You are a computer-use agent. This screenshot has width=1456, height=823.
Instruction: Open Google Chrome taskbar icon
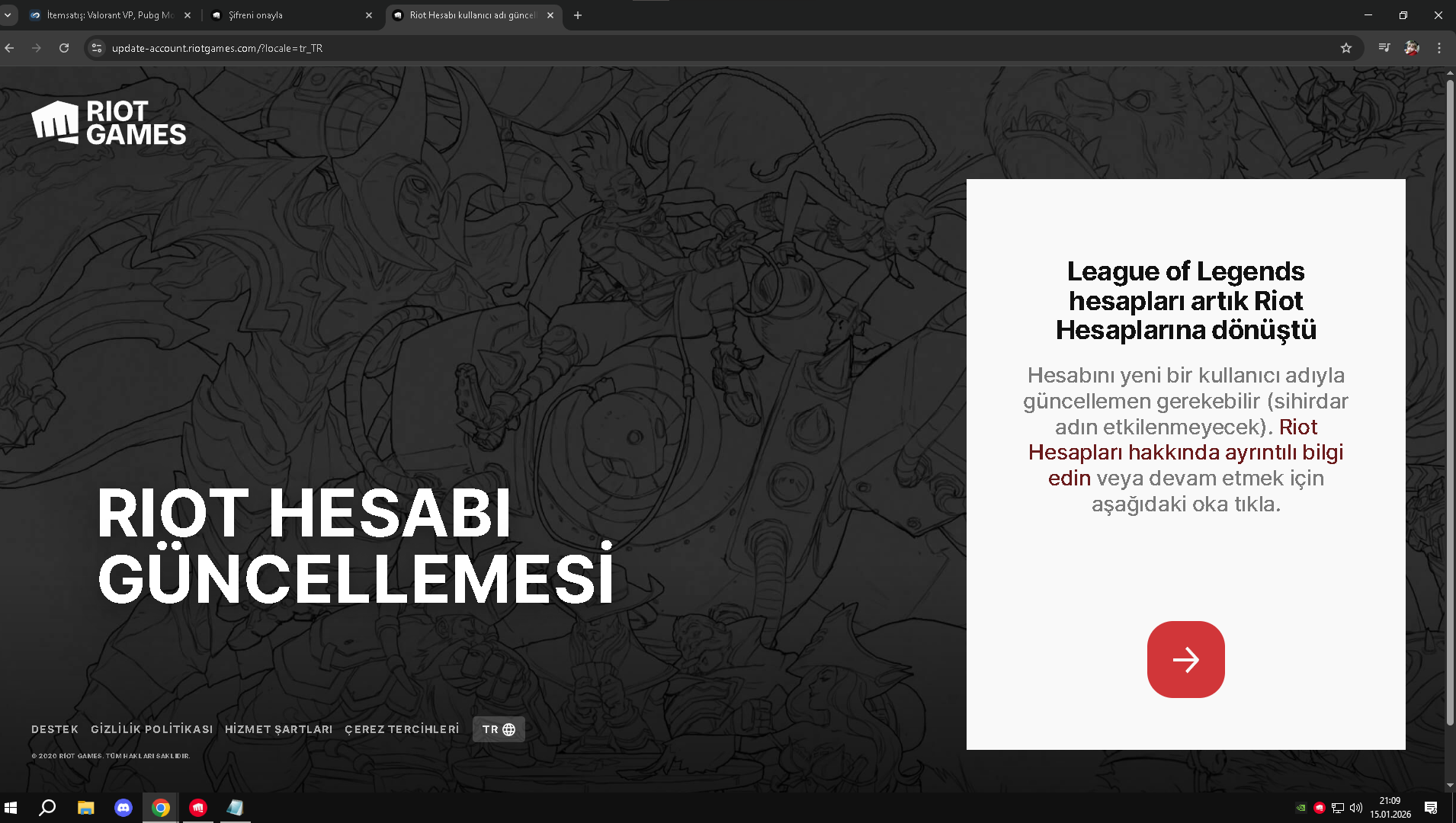[x=161, y=808]
